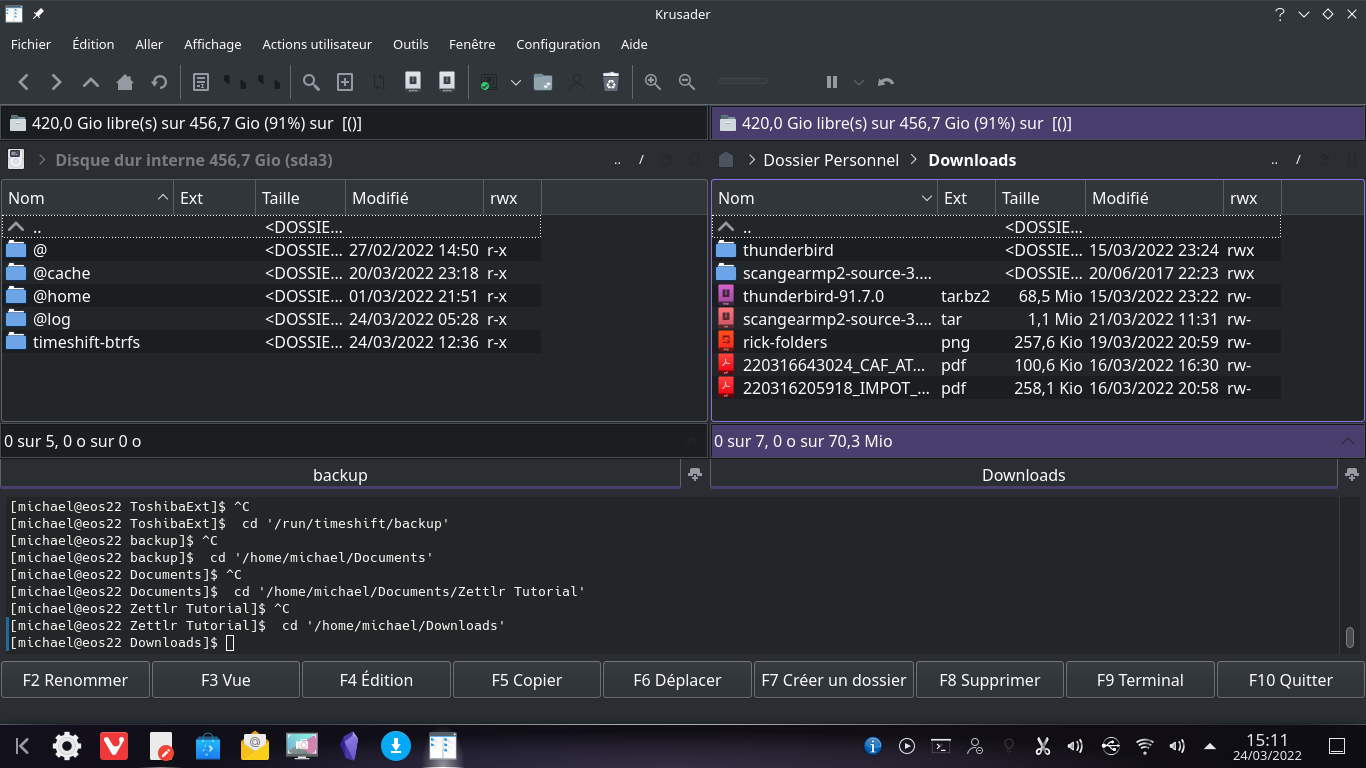
Task: Expand the right panel status bar chevron
Action: click(1349, 441)
